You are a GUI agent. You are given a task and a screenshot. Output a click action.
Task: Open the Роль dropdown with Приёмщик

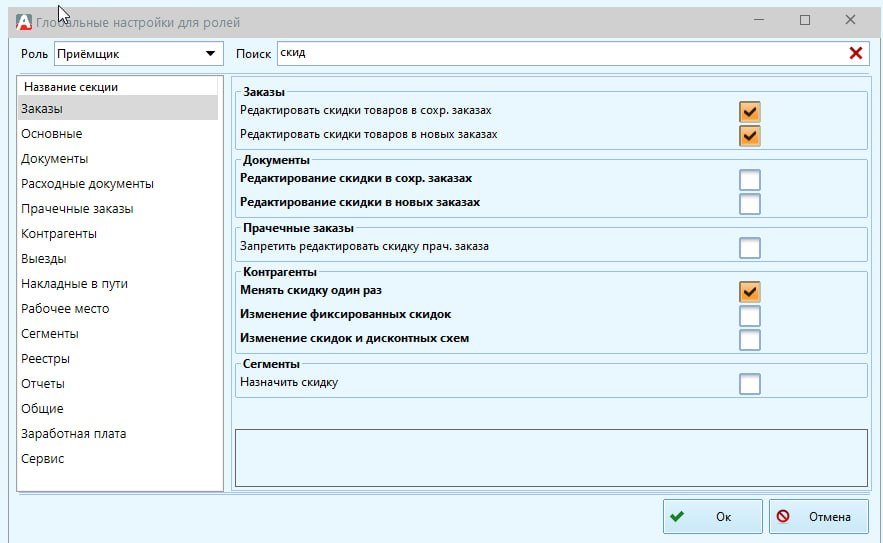click(x=139, y=54)
